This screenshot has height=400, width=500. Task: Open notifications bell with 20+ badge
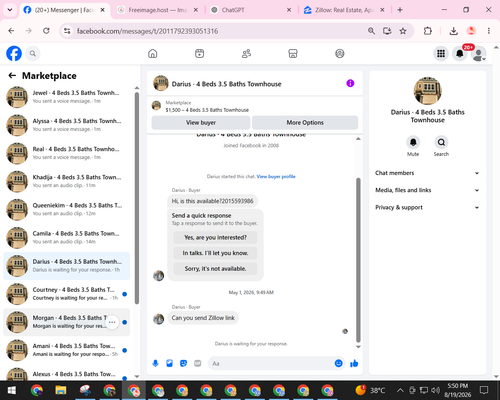tap(460, 53)
